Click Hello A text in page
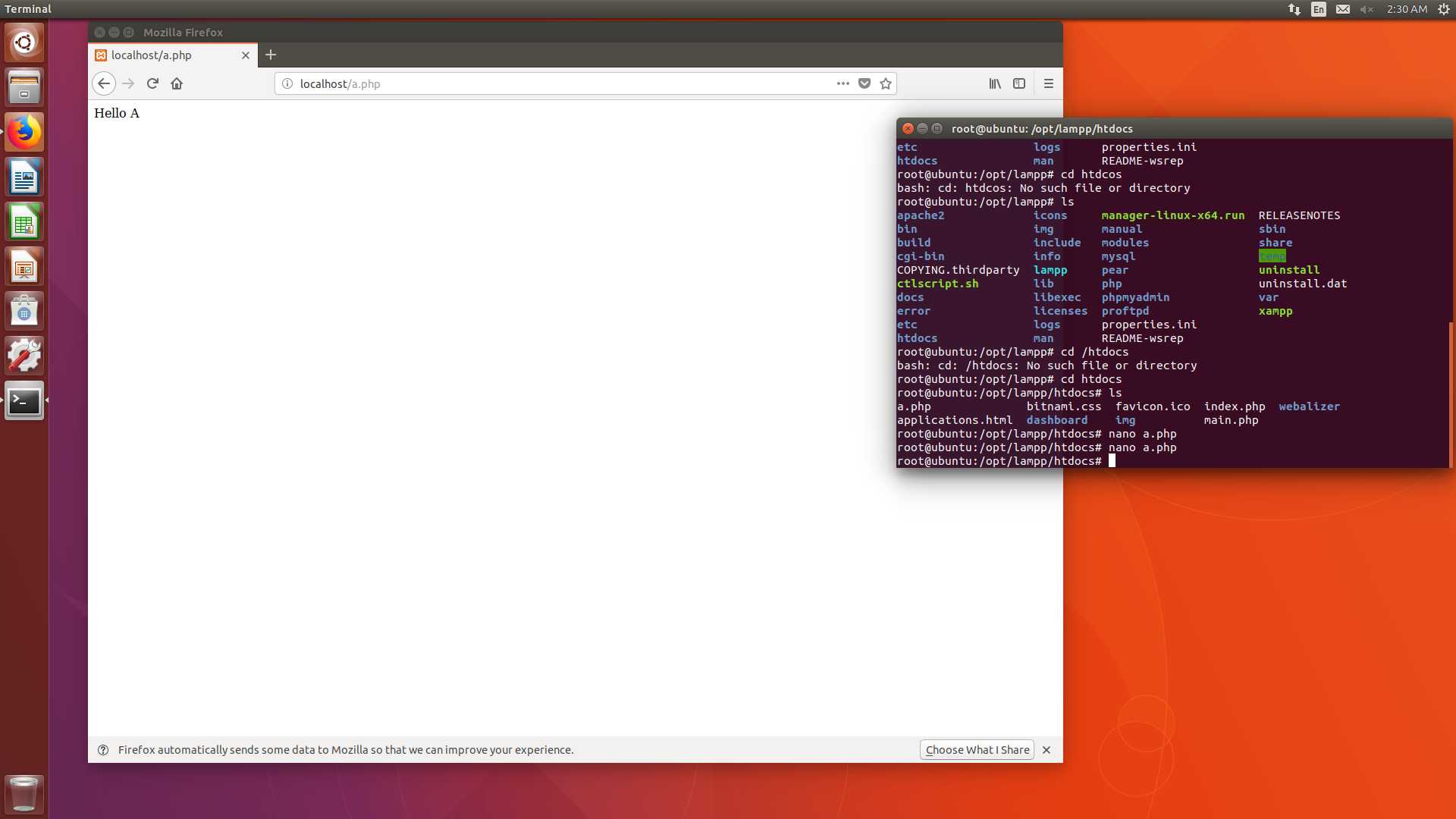The height and width of the screenshot is (819, 1456). [117, 113]
